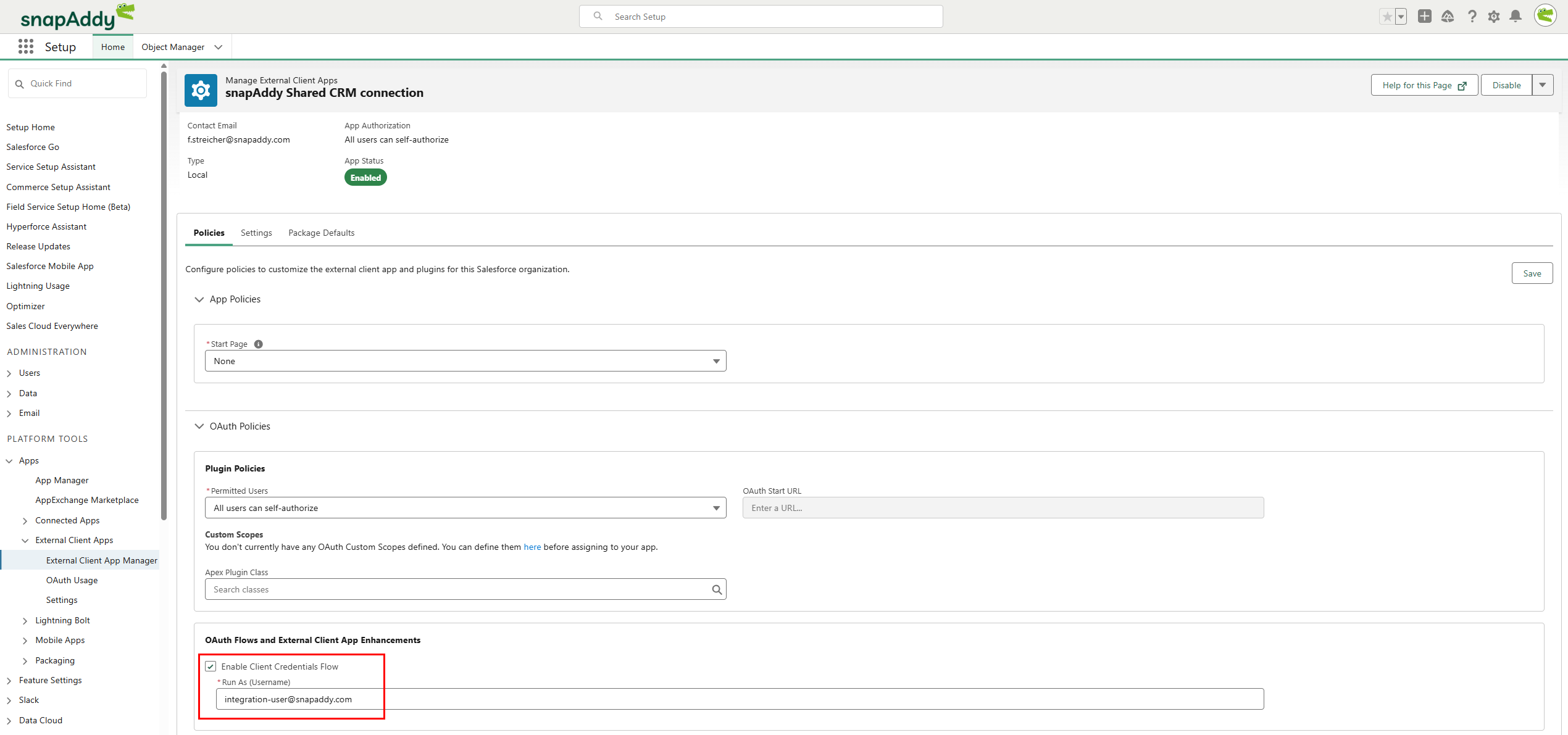The width and height of the screenshot is (1568, 735).
Task: Open the Object Manager tab chevron
Action: (219, 48)
